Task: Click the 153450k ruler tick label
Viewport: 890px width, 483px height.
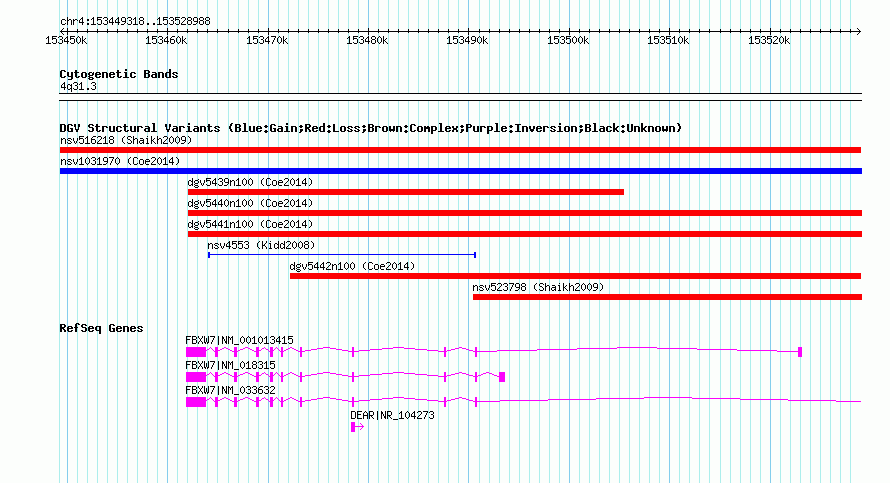Action: pos(66,40)
